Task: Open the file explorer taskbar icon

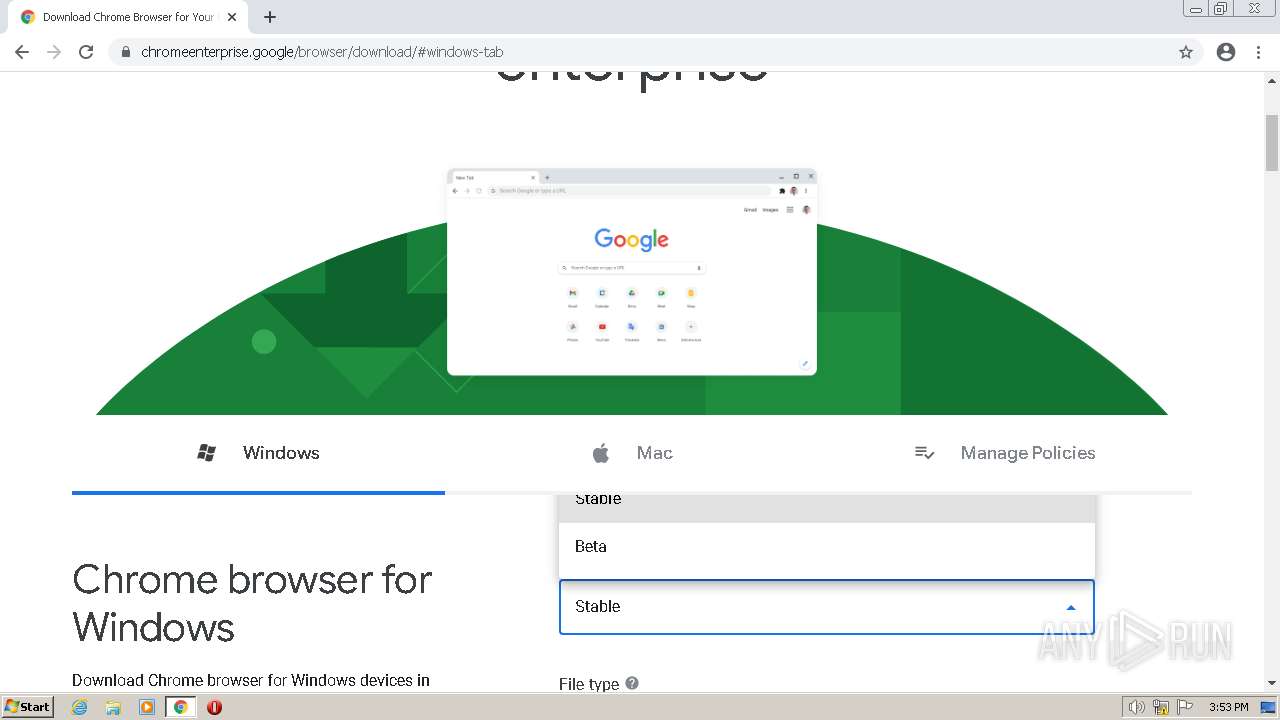Action: click(113, 707)
